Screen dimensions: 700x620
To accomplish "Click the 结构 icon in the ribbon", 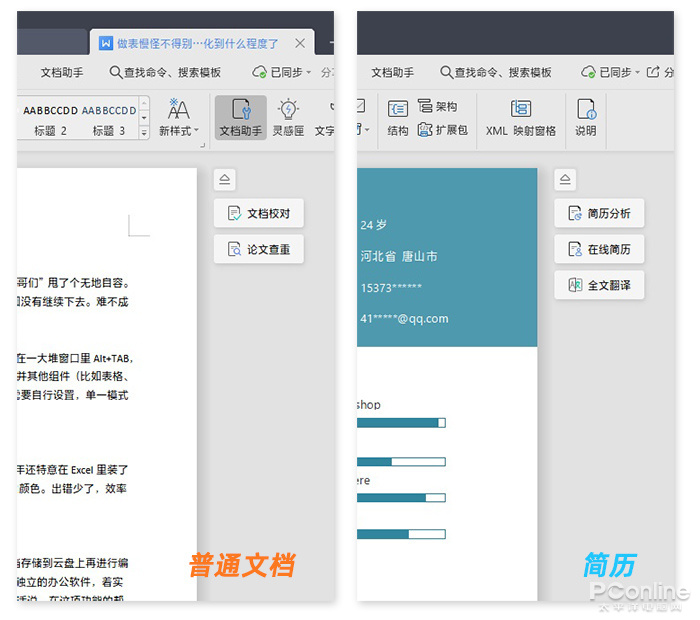I will [x=398, y=118].
